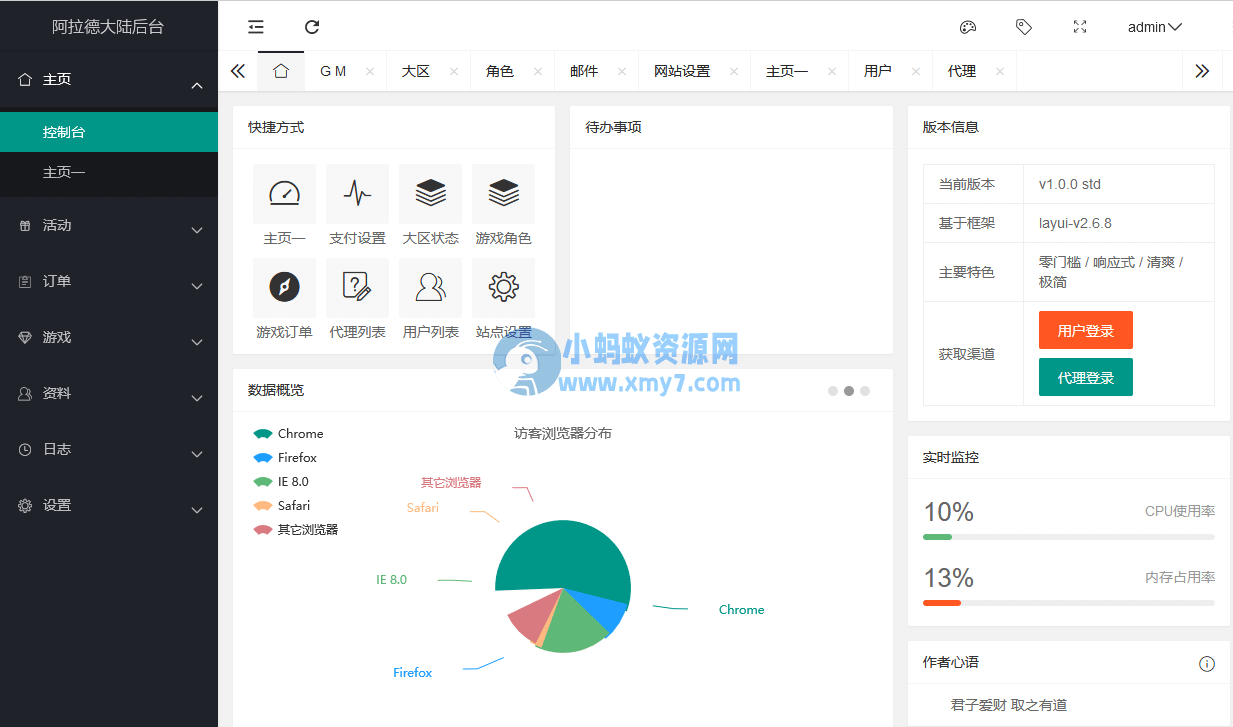Image resolution: width=1233 pixels, height=727 pixels.
Task: Open the theme palette icon
Action: (x=967, y=27)
